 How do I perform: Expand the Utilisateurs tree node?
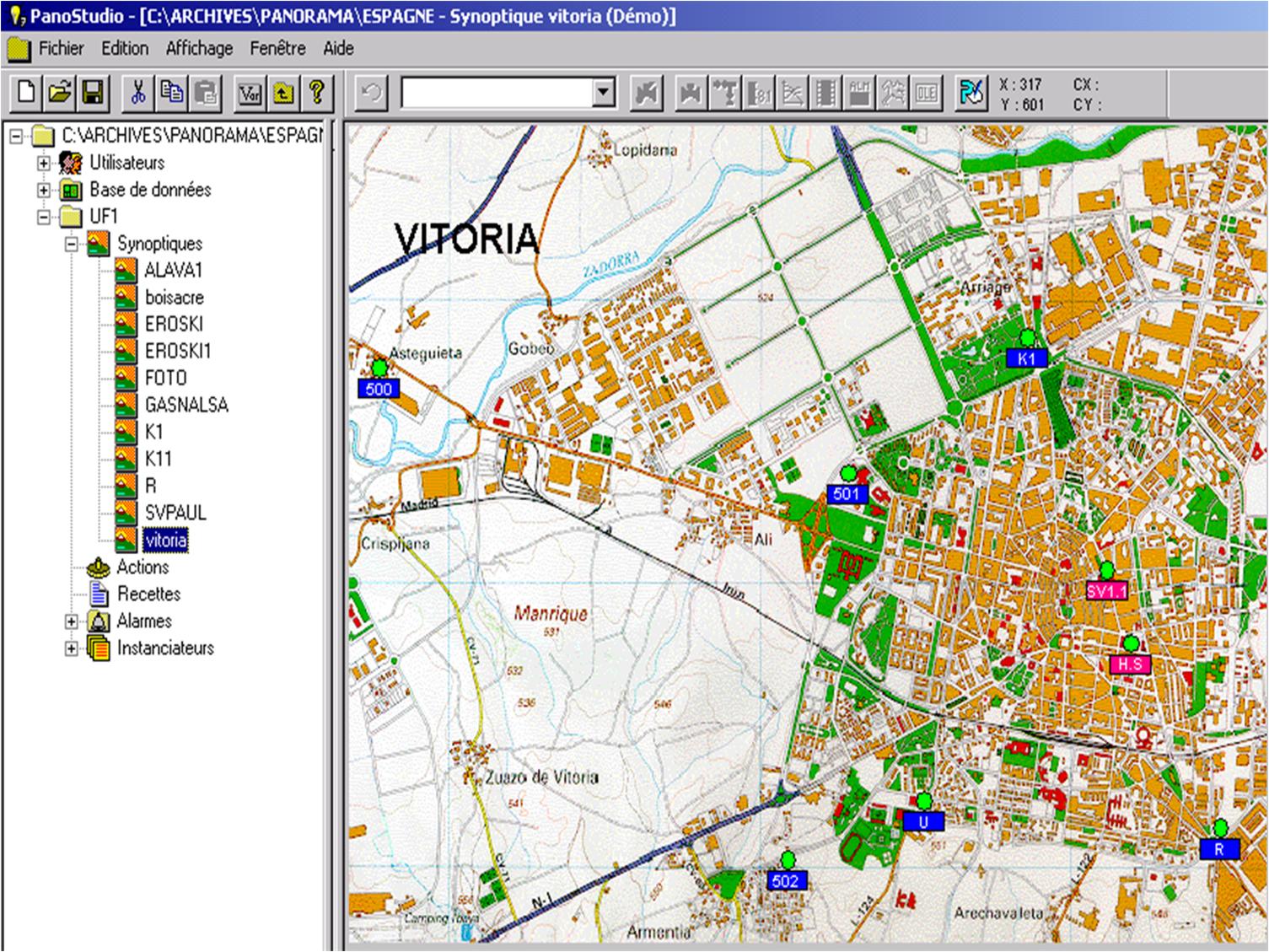44,163
